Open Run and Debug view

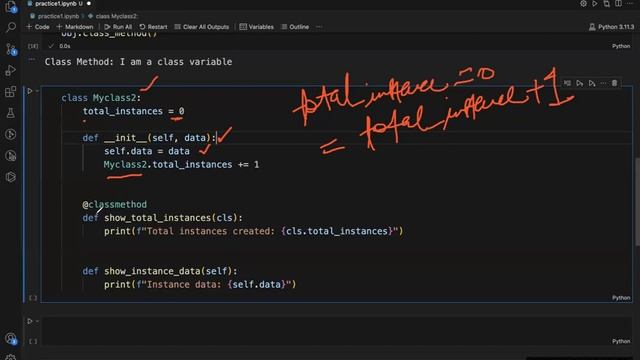pos(11,70)
